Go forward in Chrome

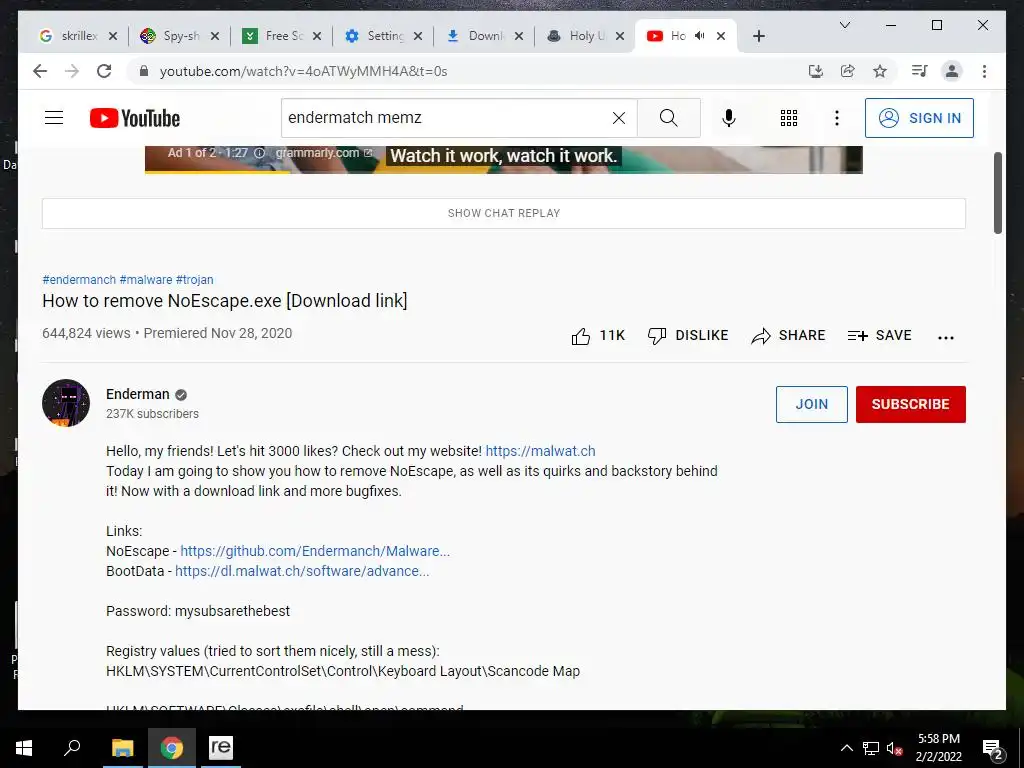[x=72, y=71]
